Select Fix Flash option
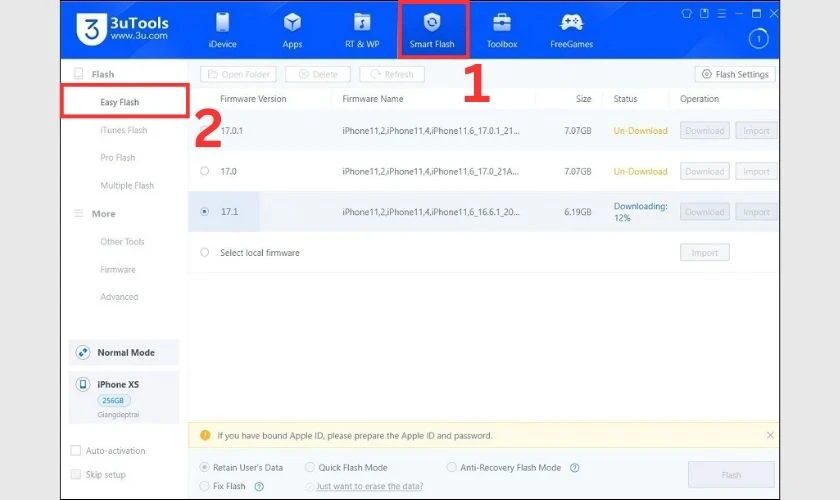Screen dimensions: 840x500 pos(204,486)
